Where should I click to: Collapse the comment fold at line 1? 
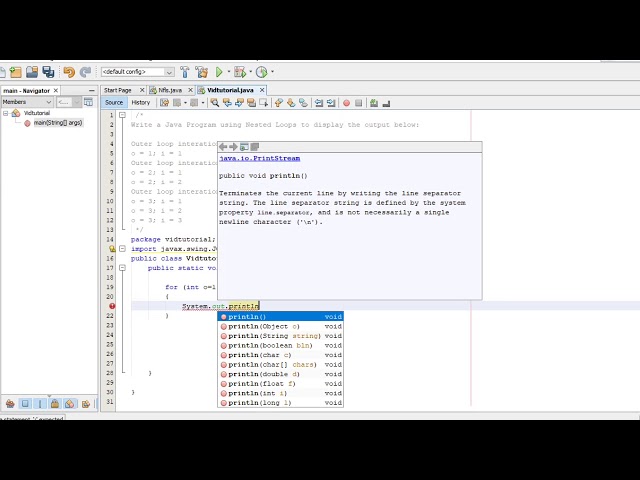tap(122, 115)
